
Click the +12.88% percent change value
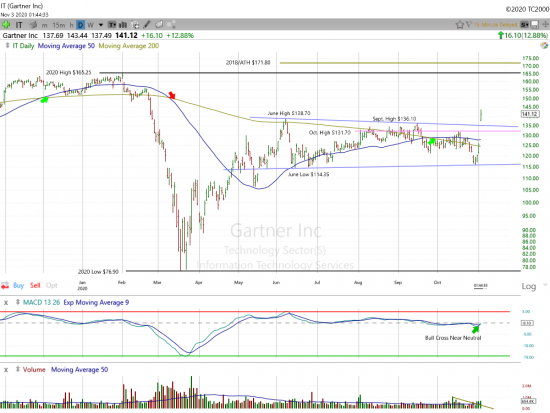pos(180,35)
